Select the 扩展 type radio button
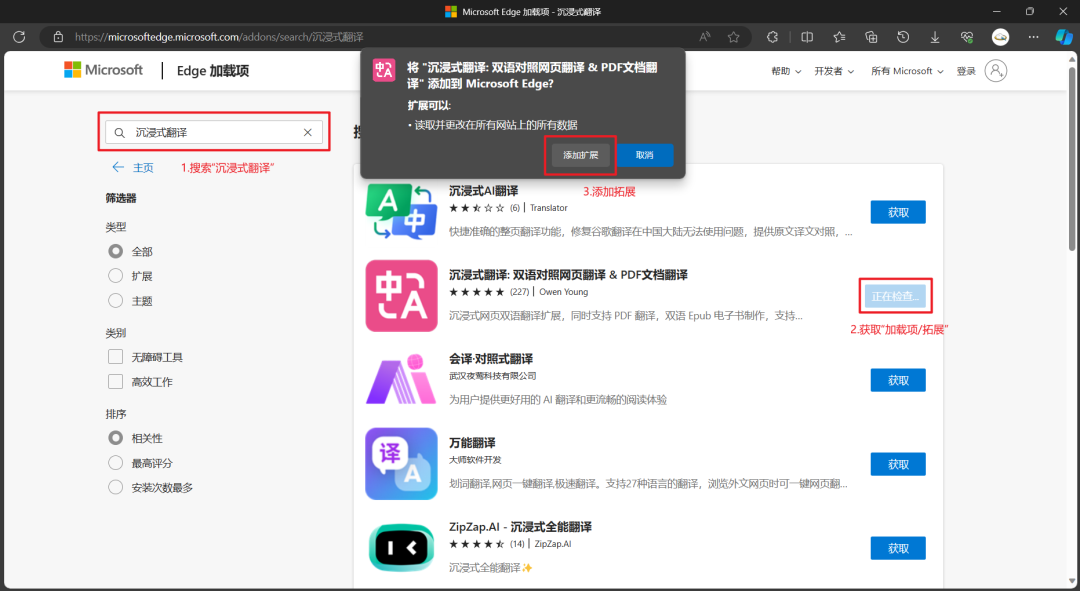This screenshot has width=1080, height=591. pyautogui.click(x=115, y=276)
